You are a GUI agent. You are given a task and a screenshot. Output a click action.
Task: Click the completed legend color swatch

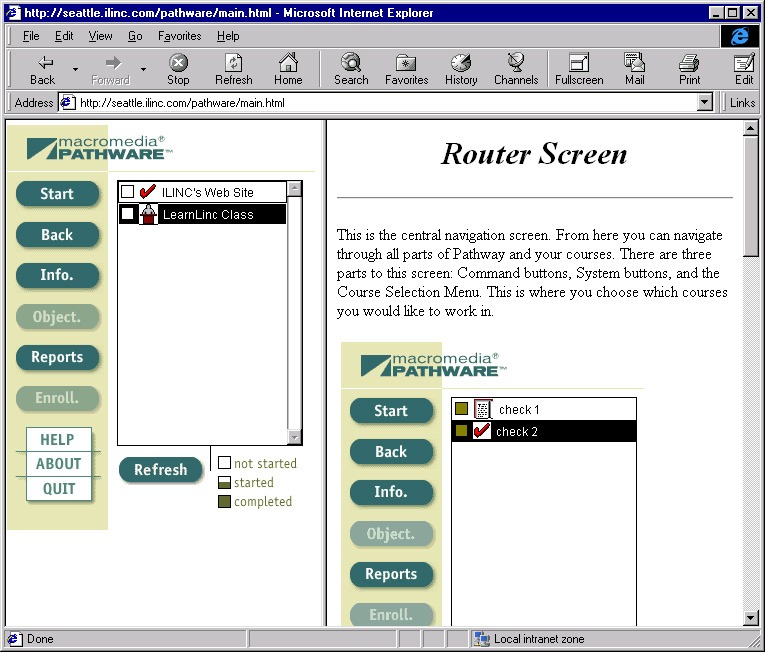click(224, 501)
